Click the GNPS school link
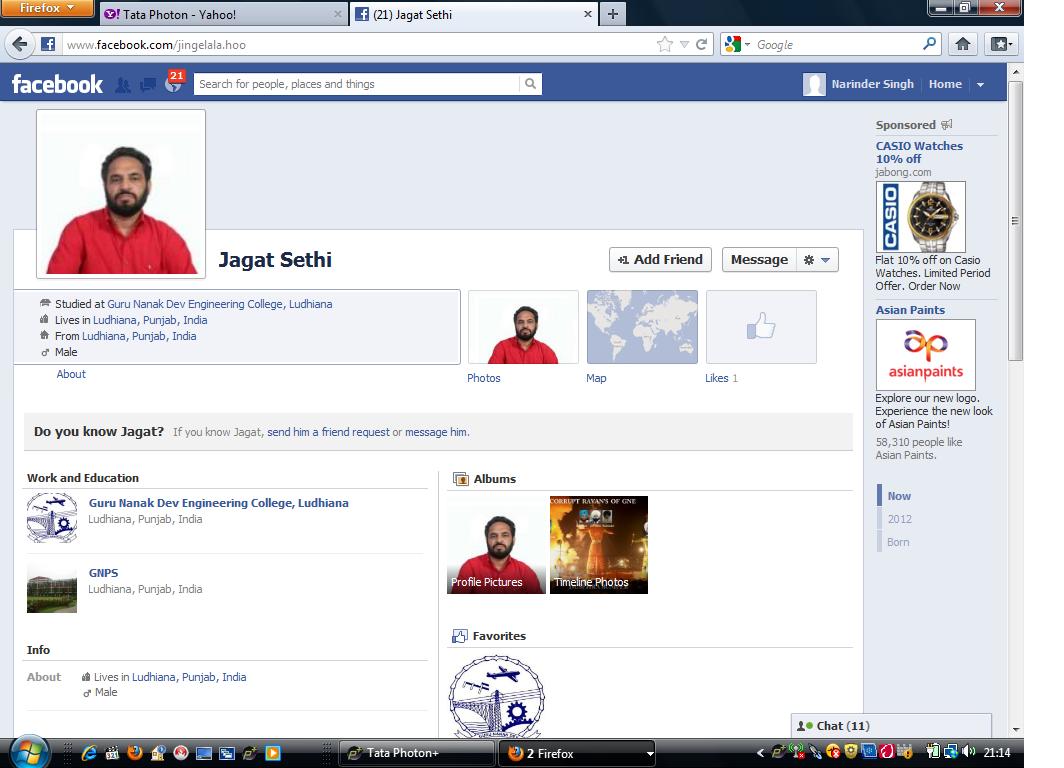Image resolution: width=1064 pixels, height=768 pixels. (103, 573)
